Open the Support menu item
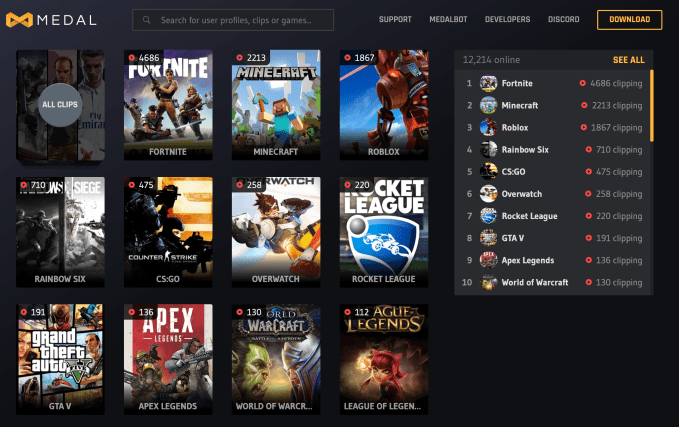Image resolution: width=679 pixels, height=427 pixels. pyautogui.click(x=395, y=19)
